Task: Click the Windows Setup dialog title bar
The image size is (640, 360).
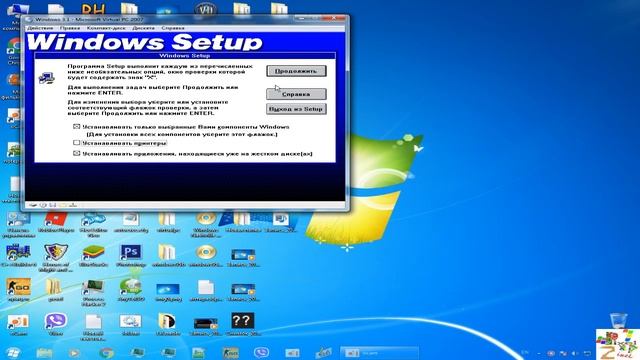Action: click(184, 56)
